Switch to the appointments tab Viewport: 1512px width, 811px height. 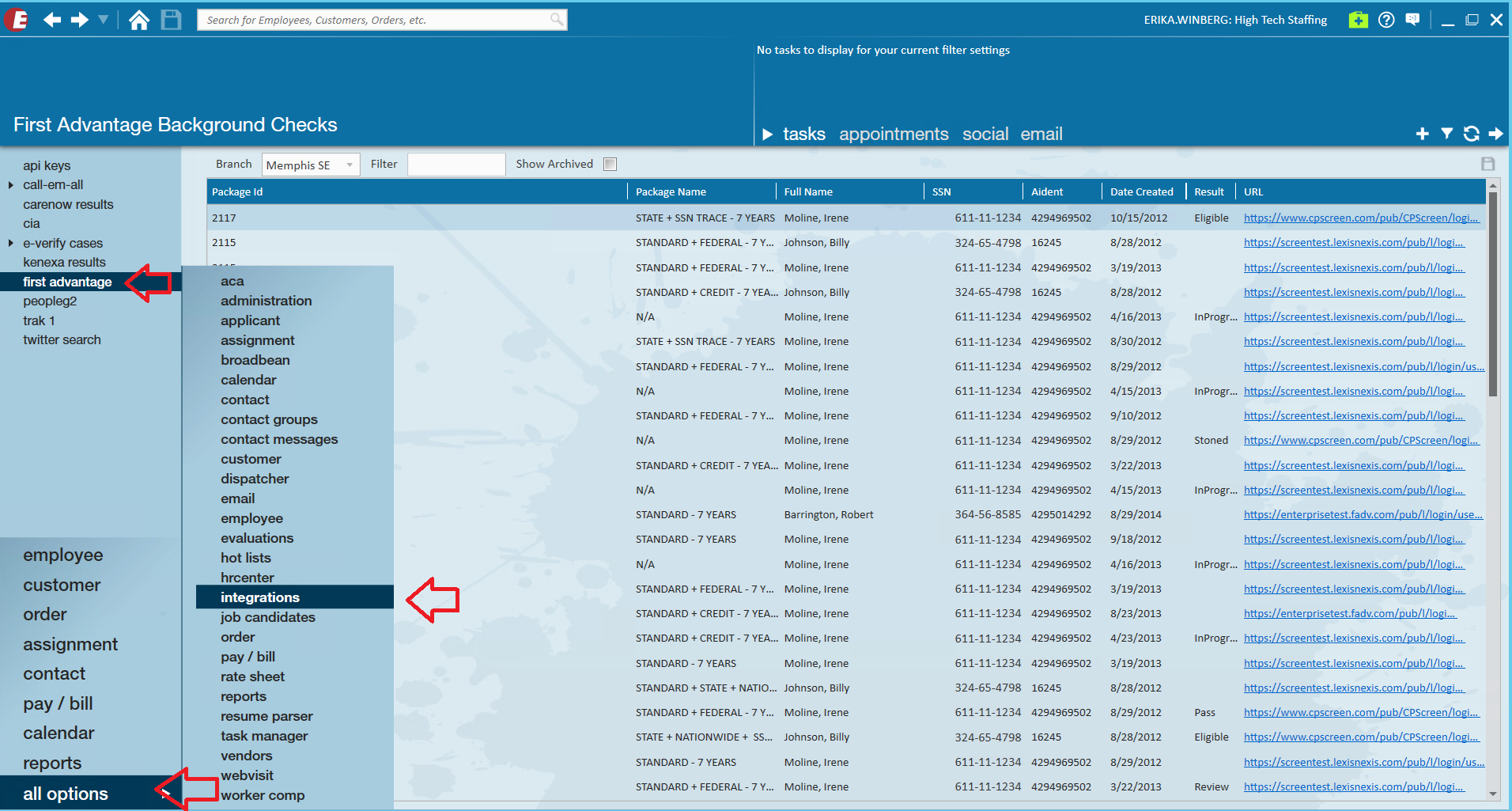(x=894, y=135)
